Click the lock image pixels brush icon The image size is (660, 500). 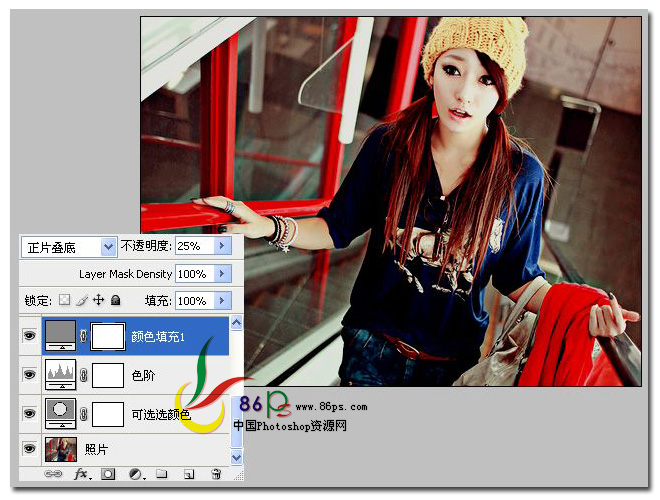tap(82, 300)
